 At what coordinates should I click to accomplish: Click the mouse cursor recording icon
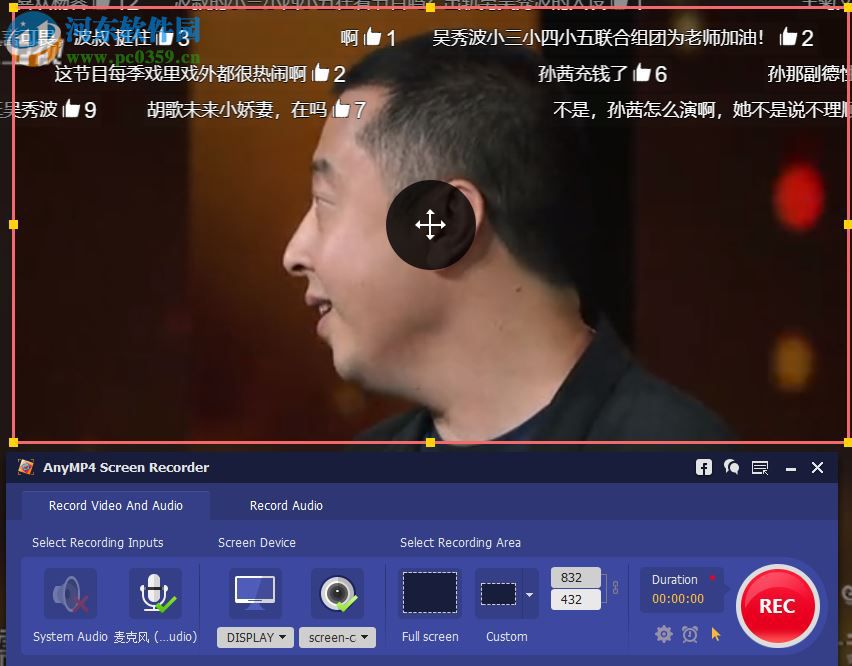[716, 634]
